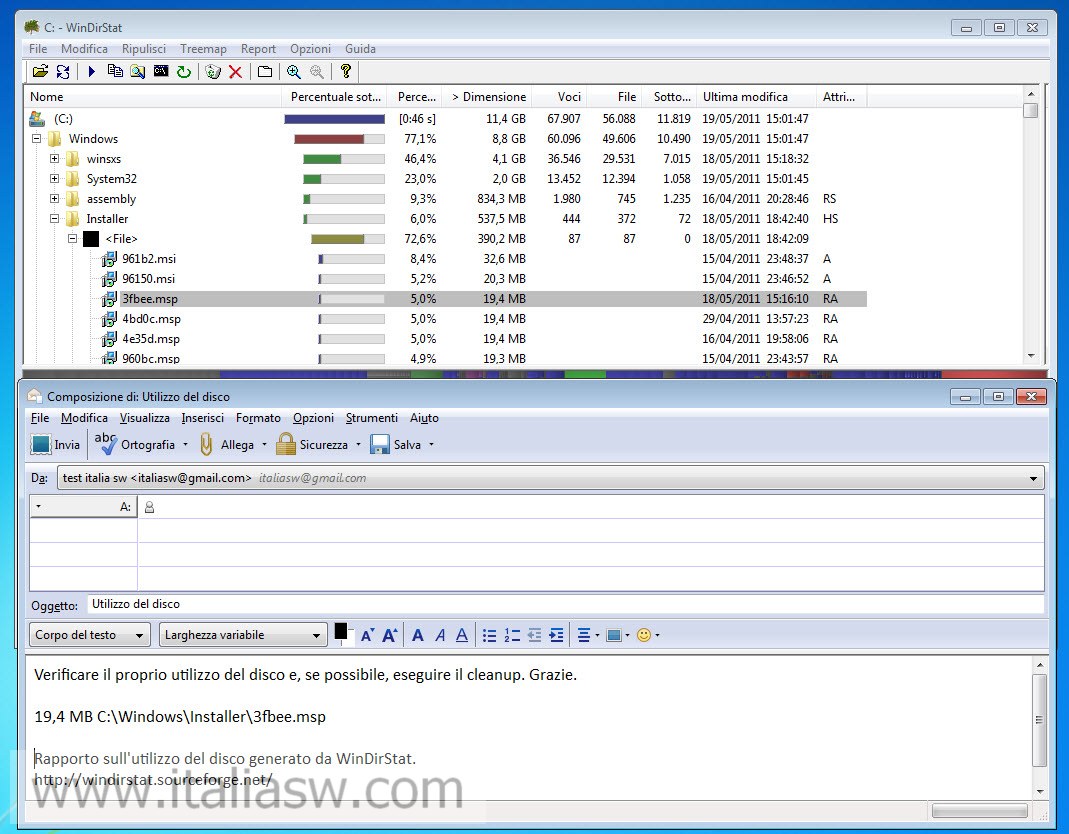This screenshot has height=834, width=1069.
Task: Open WinDirStat help question mark icon
Action: [x=346, y=71]
